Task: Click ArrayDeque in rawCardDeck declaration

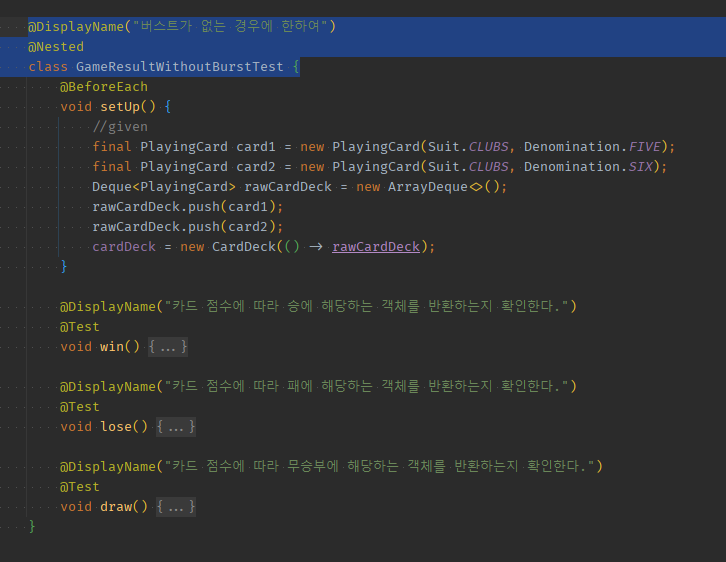Action: pos(427,187)
